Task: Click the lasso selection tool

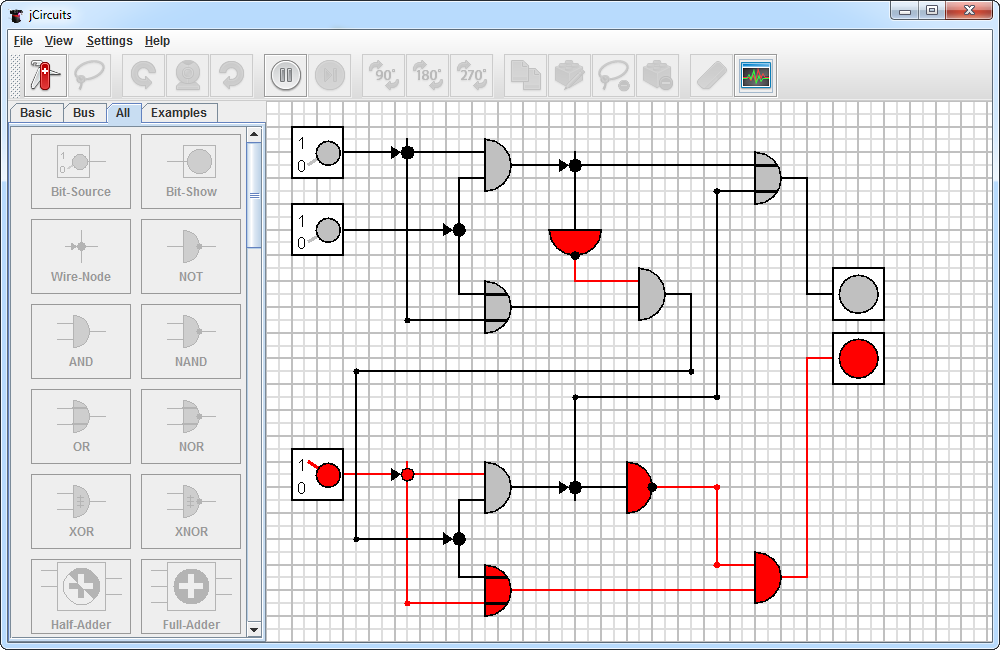Action: tap(89, 75)
